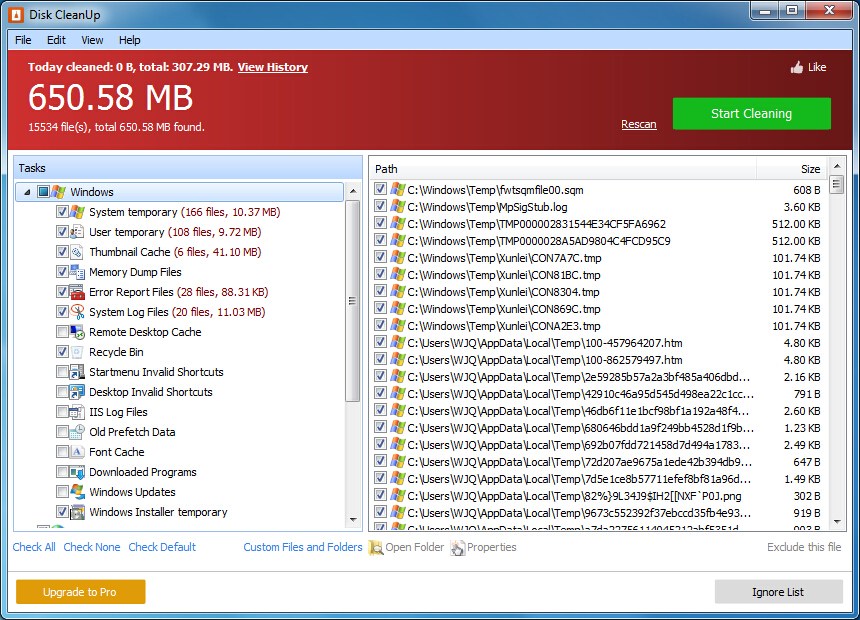
Task: Open the Edit menu
Action: pyautogui.click(x=56, y=40)
